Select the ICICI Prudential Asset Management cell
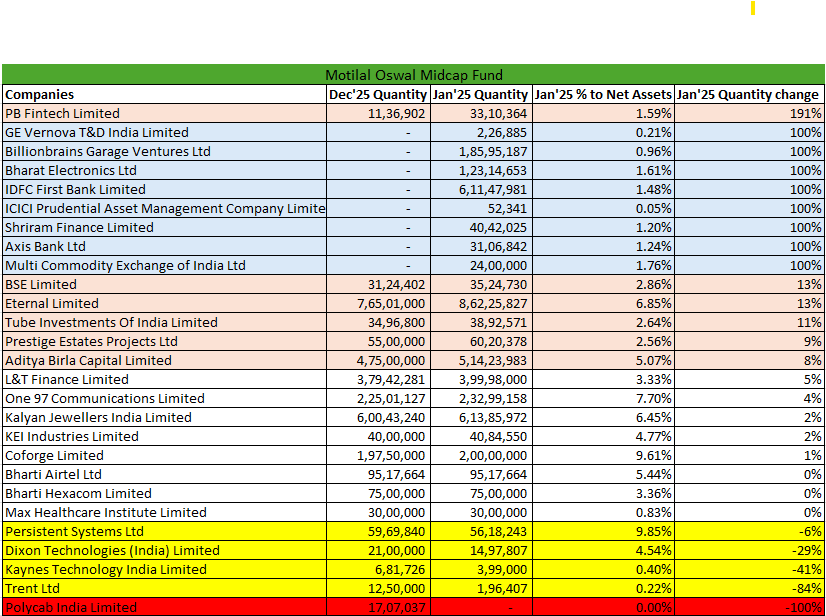 click(164, 208)
